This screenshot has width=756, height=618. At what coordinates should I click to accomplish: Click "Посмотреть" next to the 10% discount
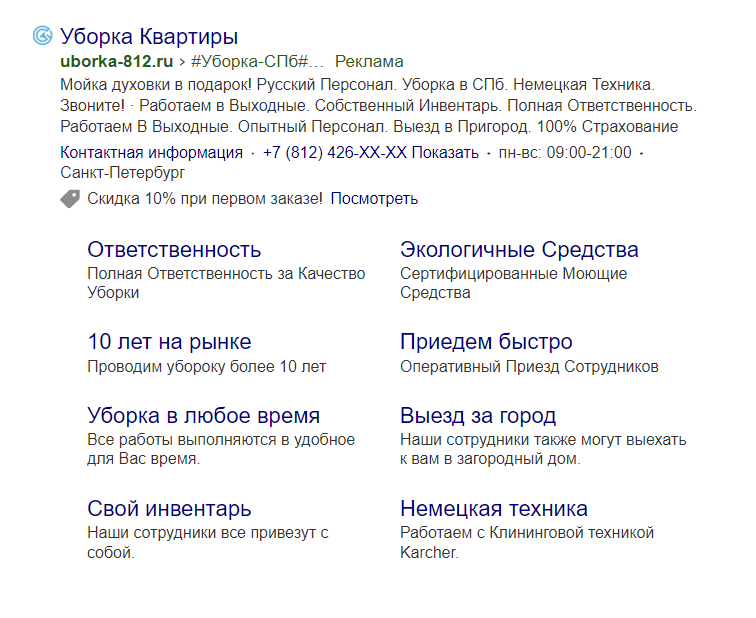374,199
